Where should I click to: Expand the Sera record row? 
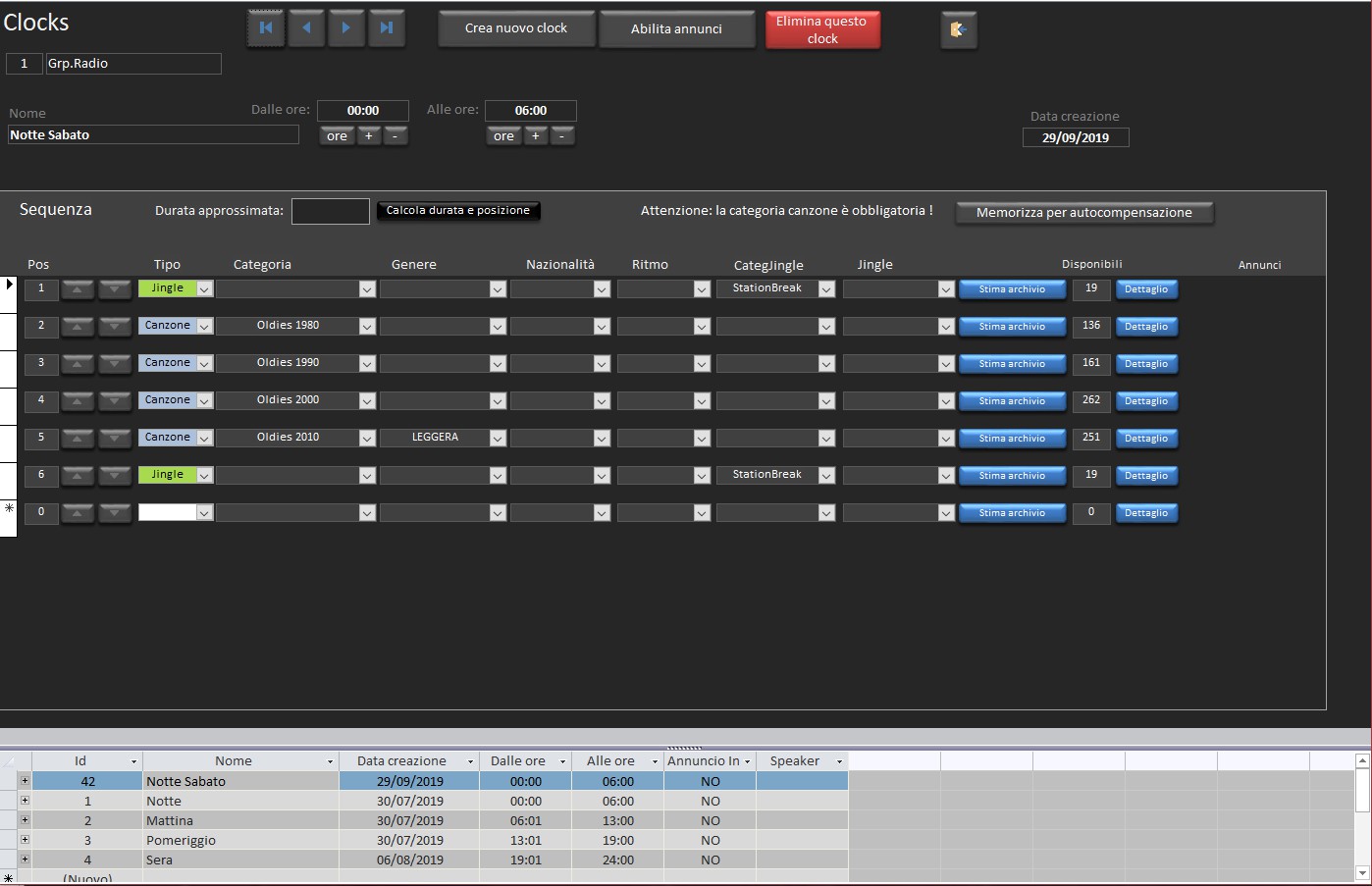(25, 860)
